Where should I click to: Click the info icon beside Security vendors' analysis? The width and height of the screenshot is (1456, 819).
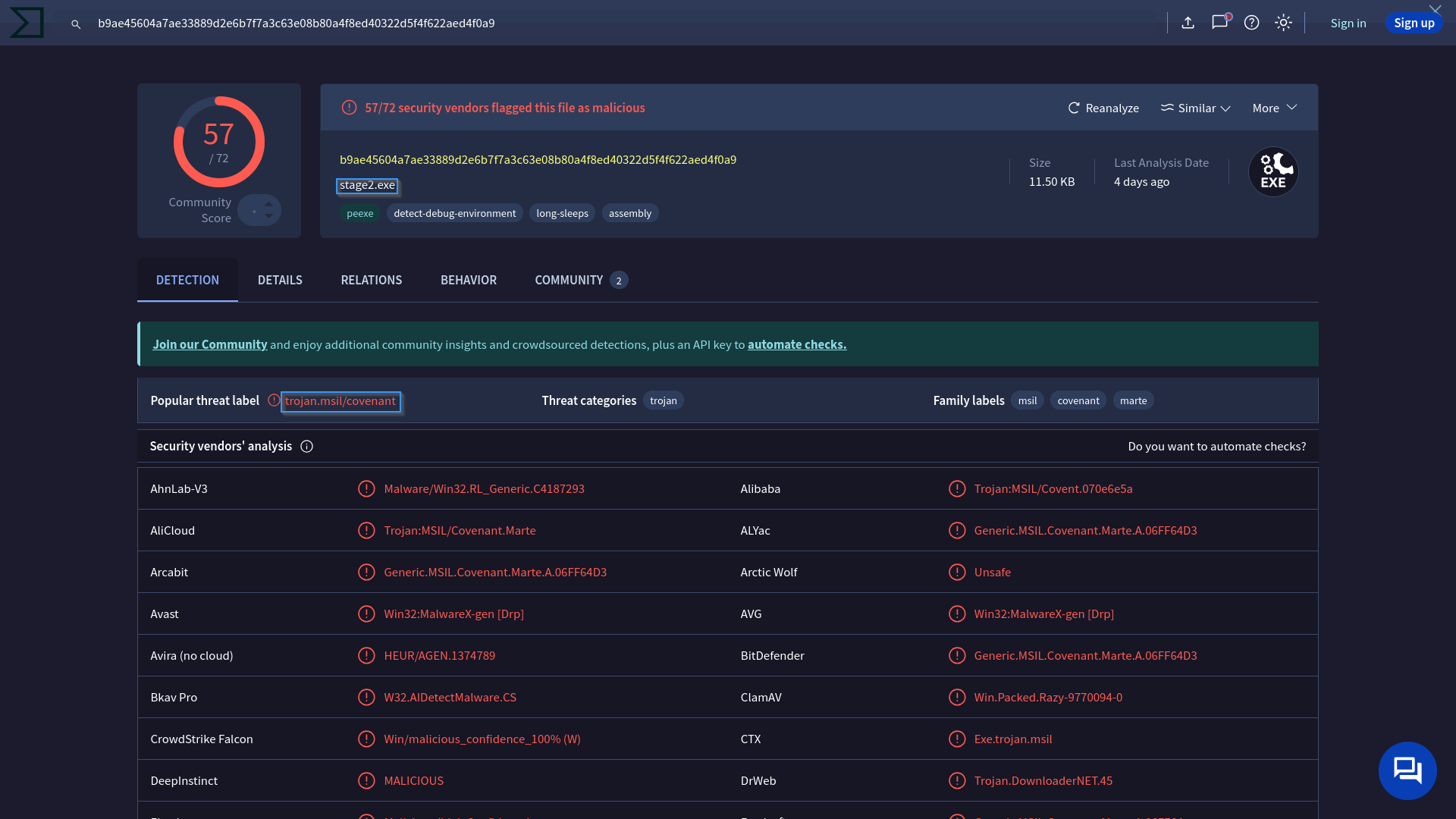307,447
